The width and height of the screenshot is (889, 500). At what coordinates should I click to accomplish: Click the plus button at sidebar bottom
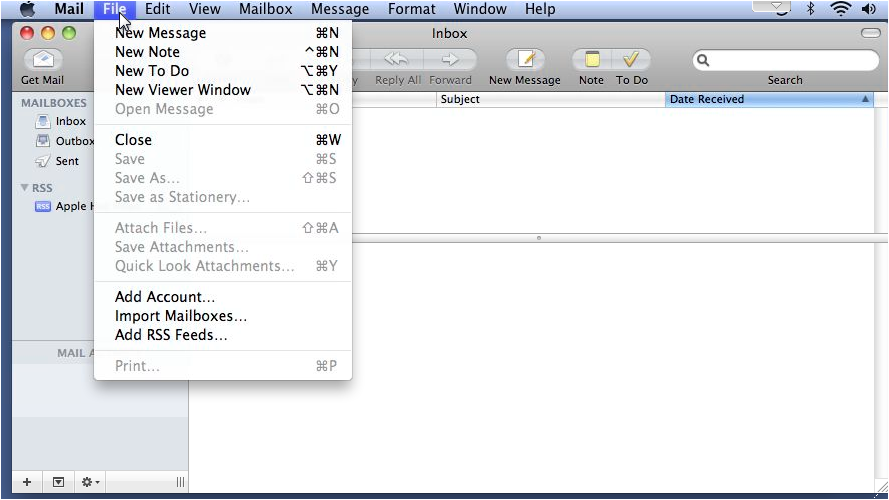click(27, 482)
